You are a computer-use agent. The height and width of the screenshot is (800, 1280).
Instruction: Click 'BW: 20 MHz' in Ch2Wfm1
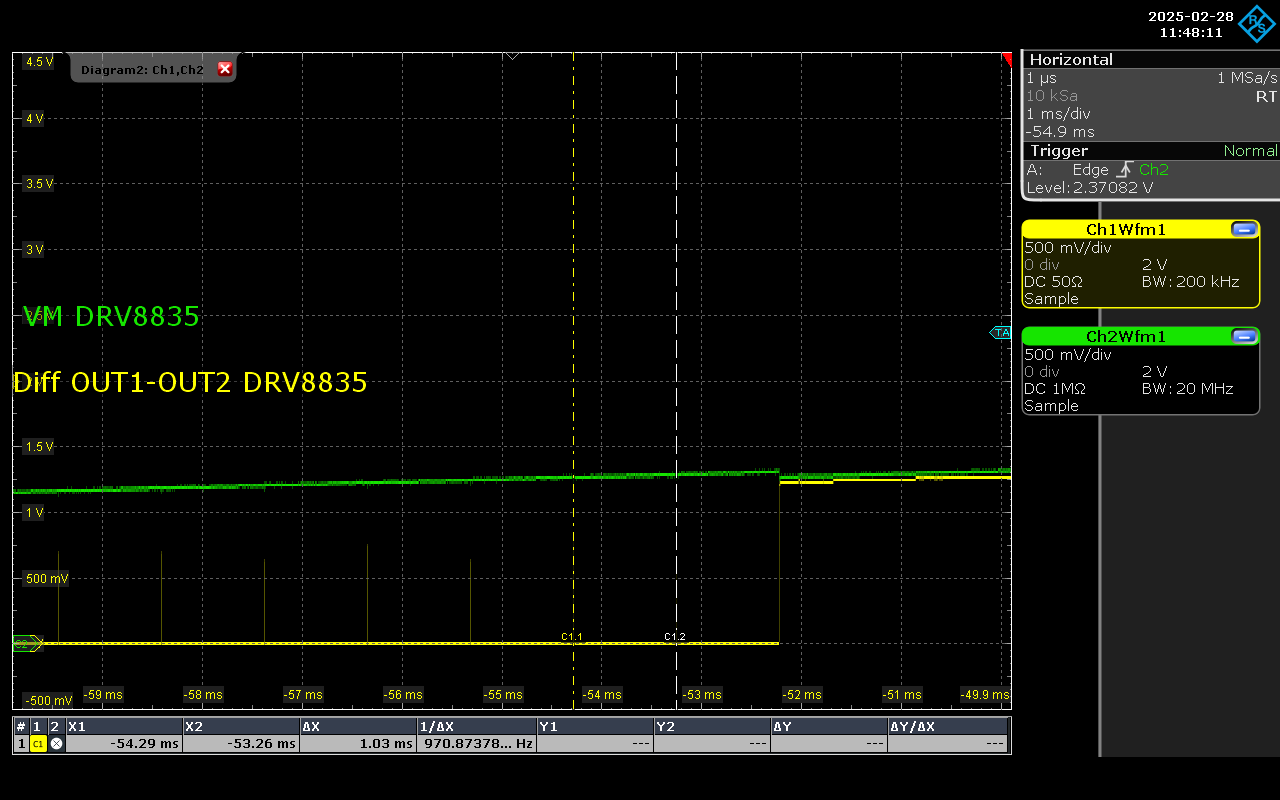(x=1188, y=389)
